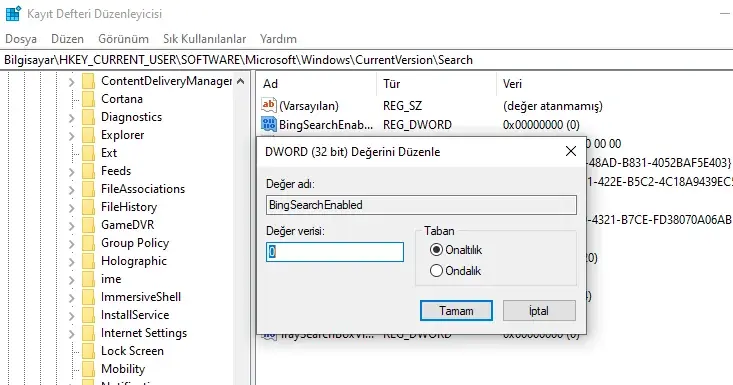Click the 0x00000000 (0) data of BingSearchEnabled
Image resolution: width=733 pixels, height=385 pixels.
541,125
